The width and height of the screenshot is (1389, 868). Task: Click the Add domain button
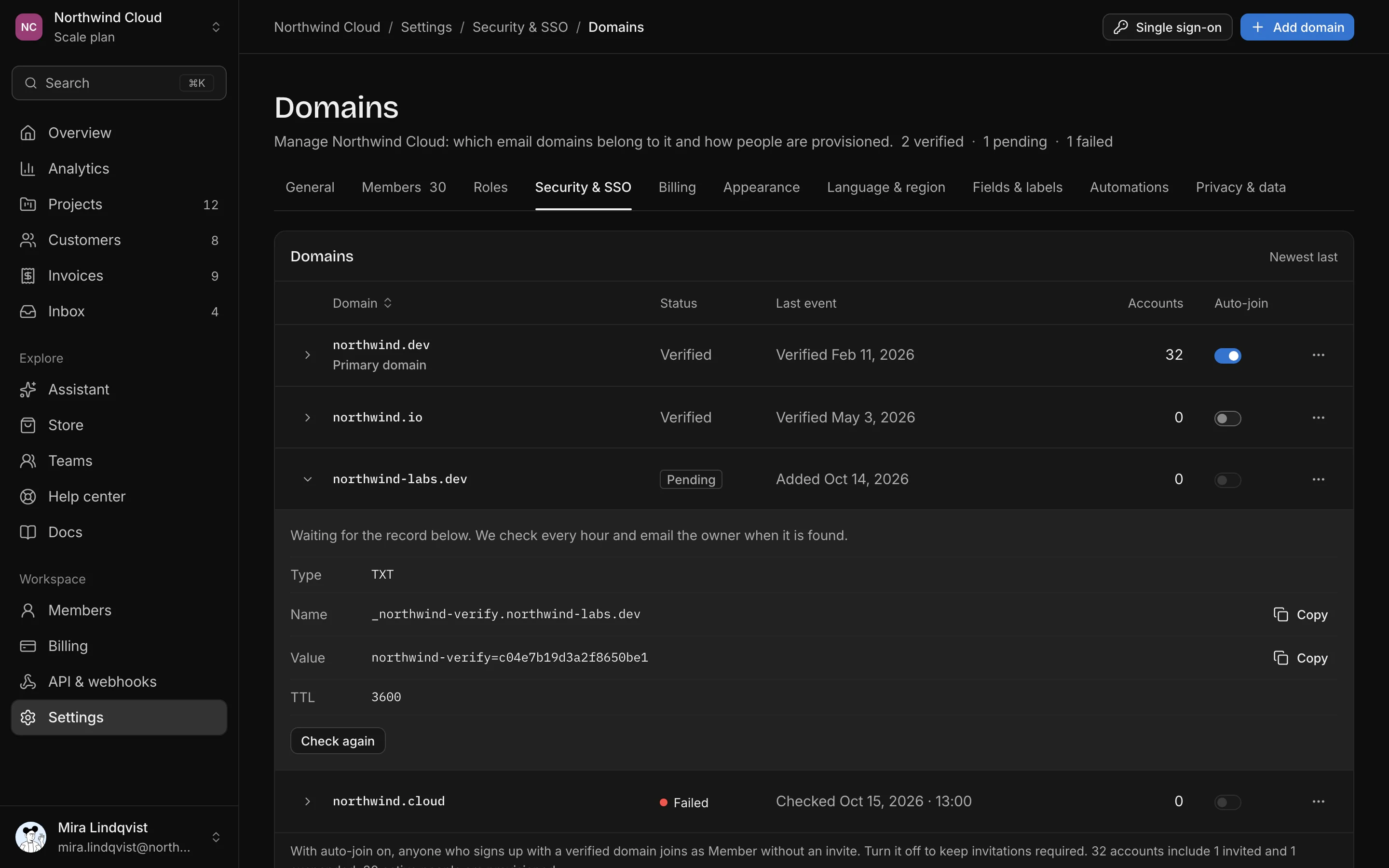coord(1296,27)
